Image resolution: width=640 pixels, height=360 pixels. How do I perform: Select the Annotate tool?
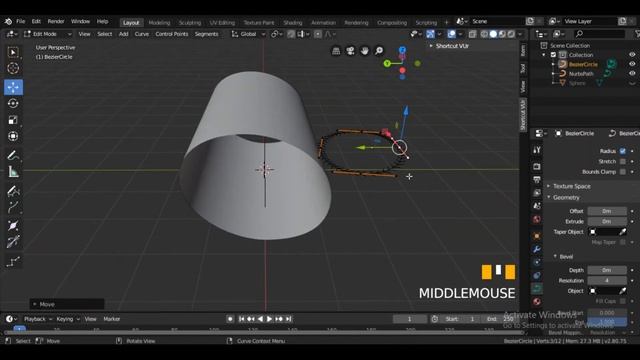point(13,155)
